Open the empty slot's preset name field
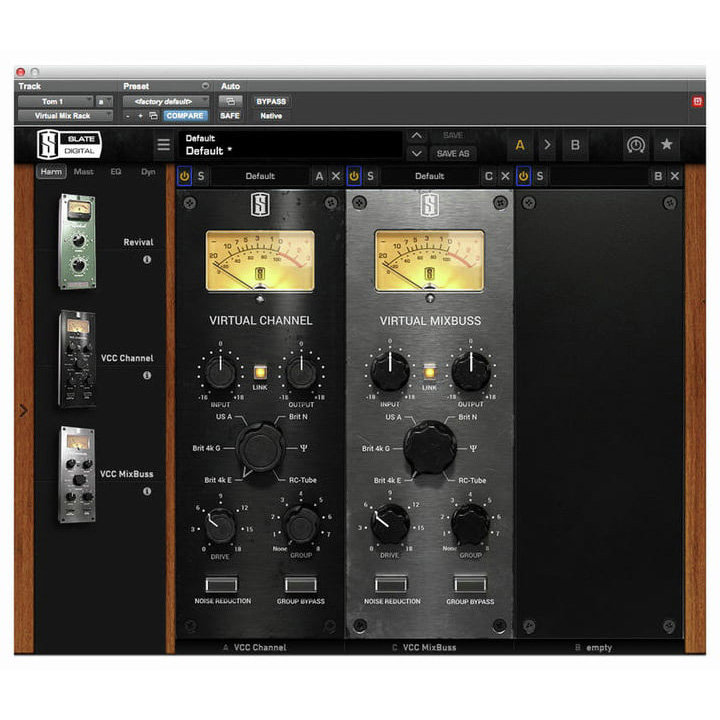The height and width of the screenshot is (720, 720). tap(599, 176)
